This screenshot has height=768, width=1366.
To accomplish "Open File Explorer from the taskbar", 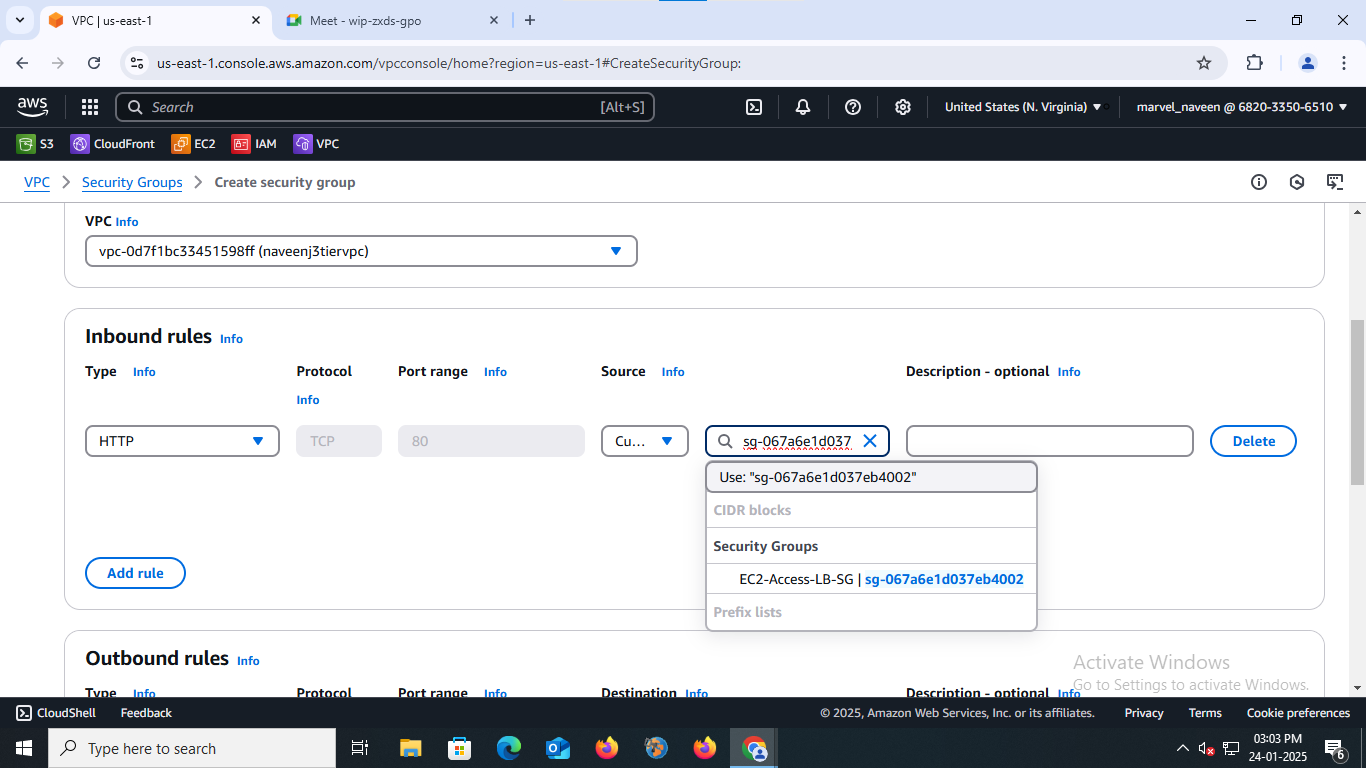I will (x=410, y=748).
